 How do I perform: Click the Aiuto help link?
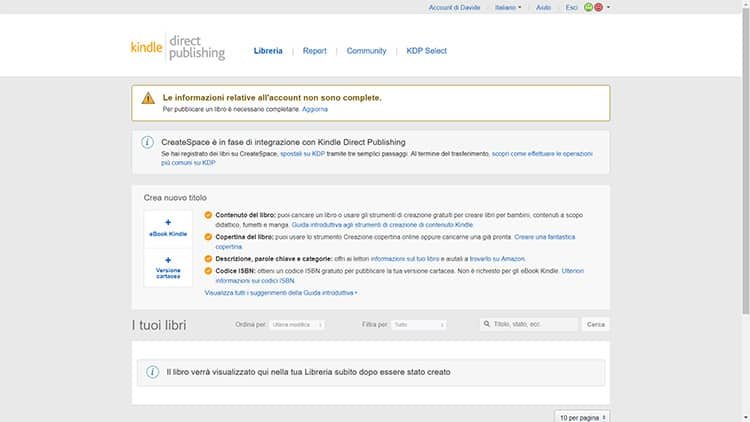click(543, 7)
